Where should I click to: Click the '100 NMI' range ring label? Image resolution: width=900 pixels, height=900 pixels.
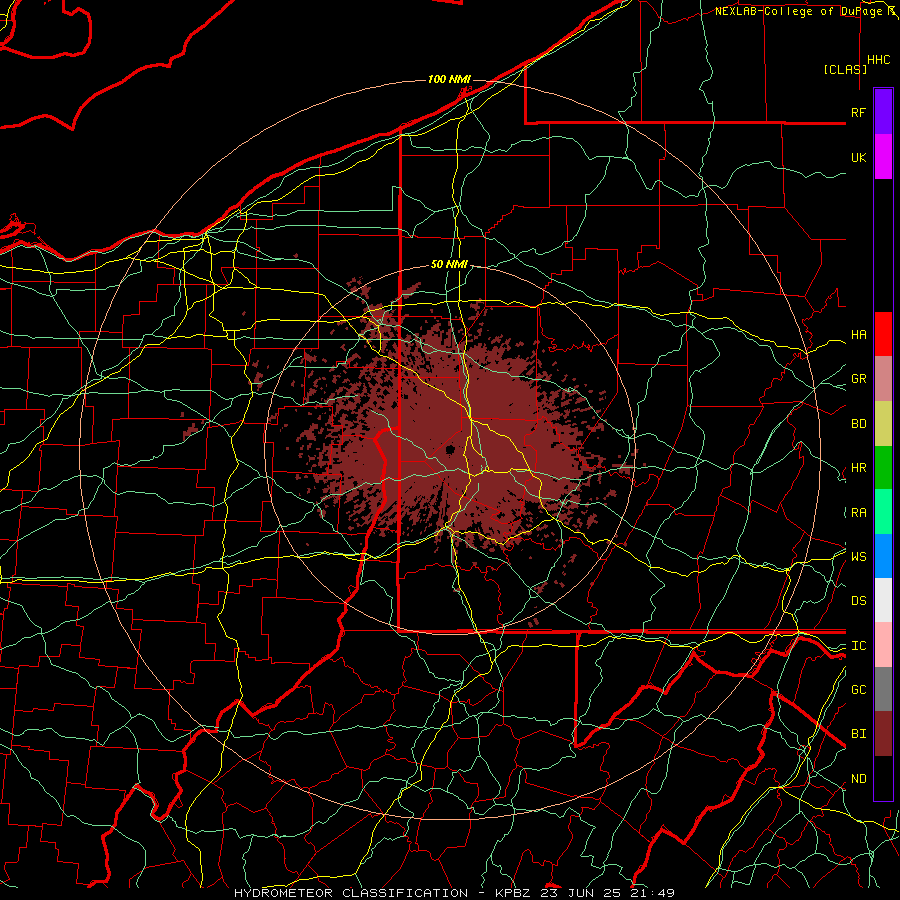pyautogui.click(x=449, y=79)
